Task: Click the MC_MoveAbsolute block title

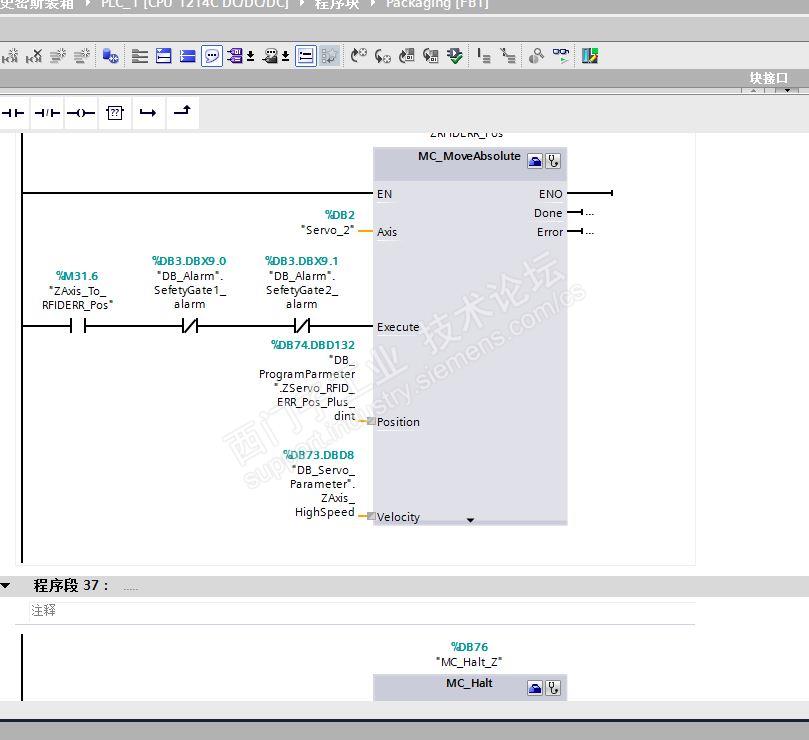Action: point(469,156)
